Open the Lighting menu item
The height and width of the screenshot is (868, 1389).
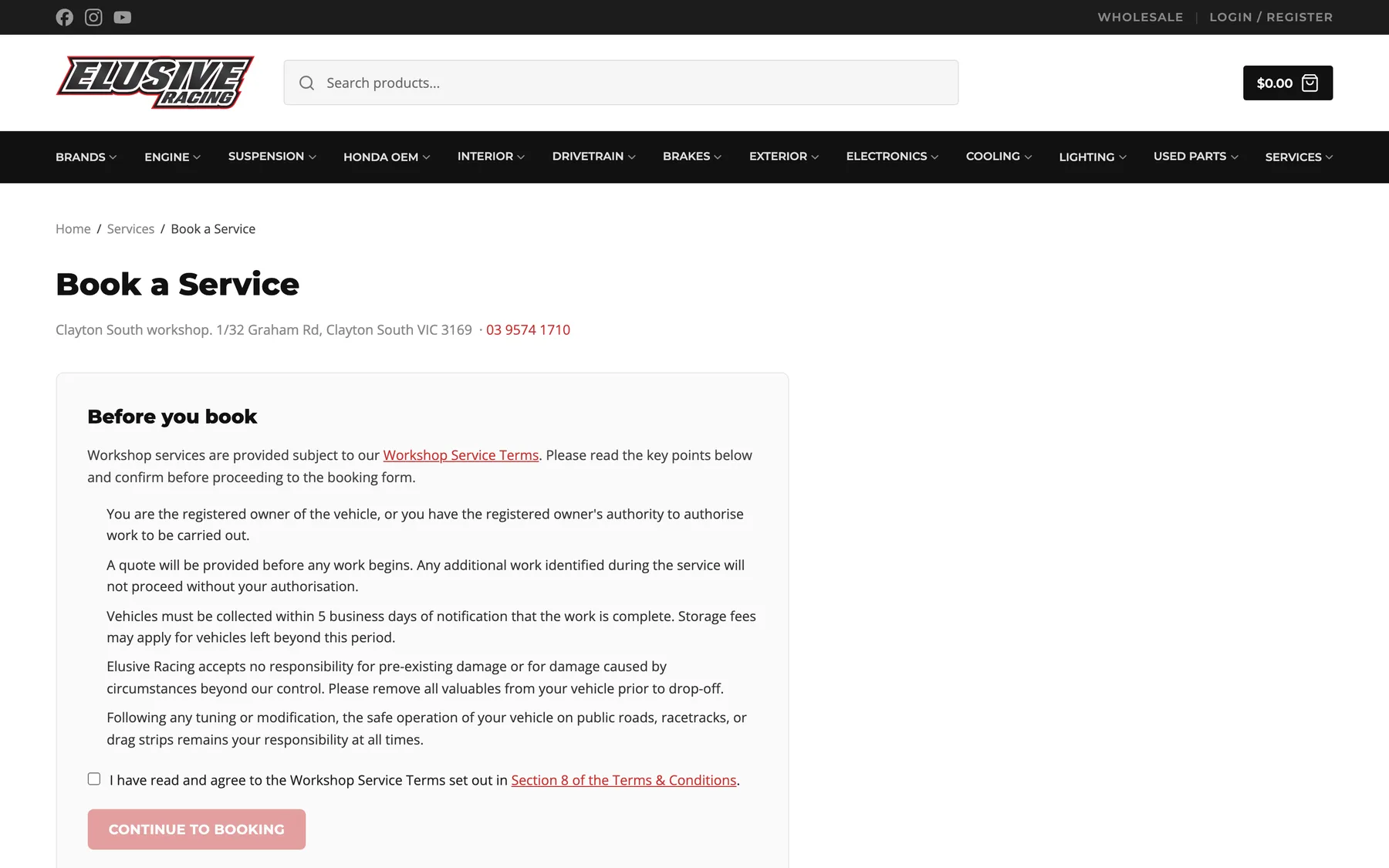pyautogui.click(x=1093, y=157)
